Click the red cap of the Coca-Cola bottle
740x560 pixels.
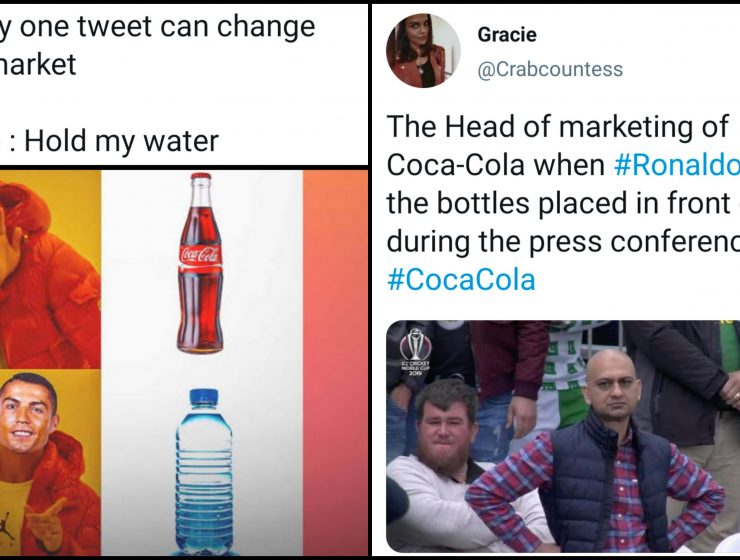pyautogui.click(x=201, y=176)
